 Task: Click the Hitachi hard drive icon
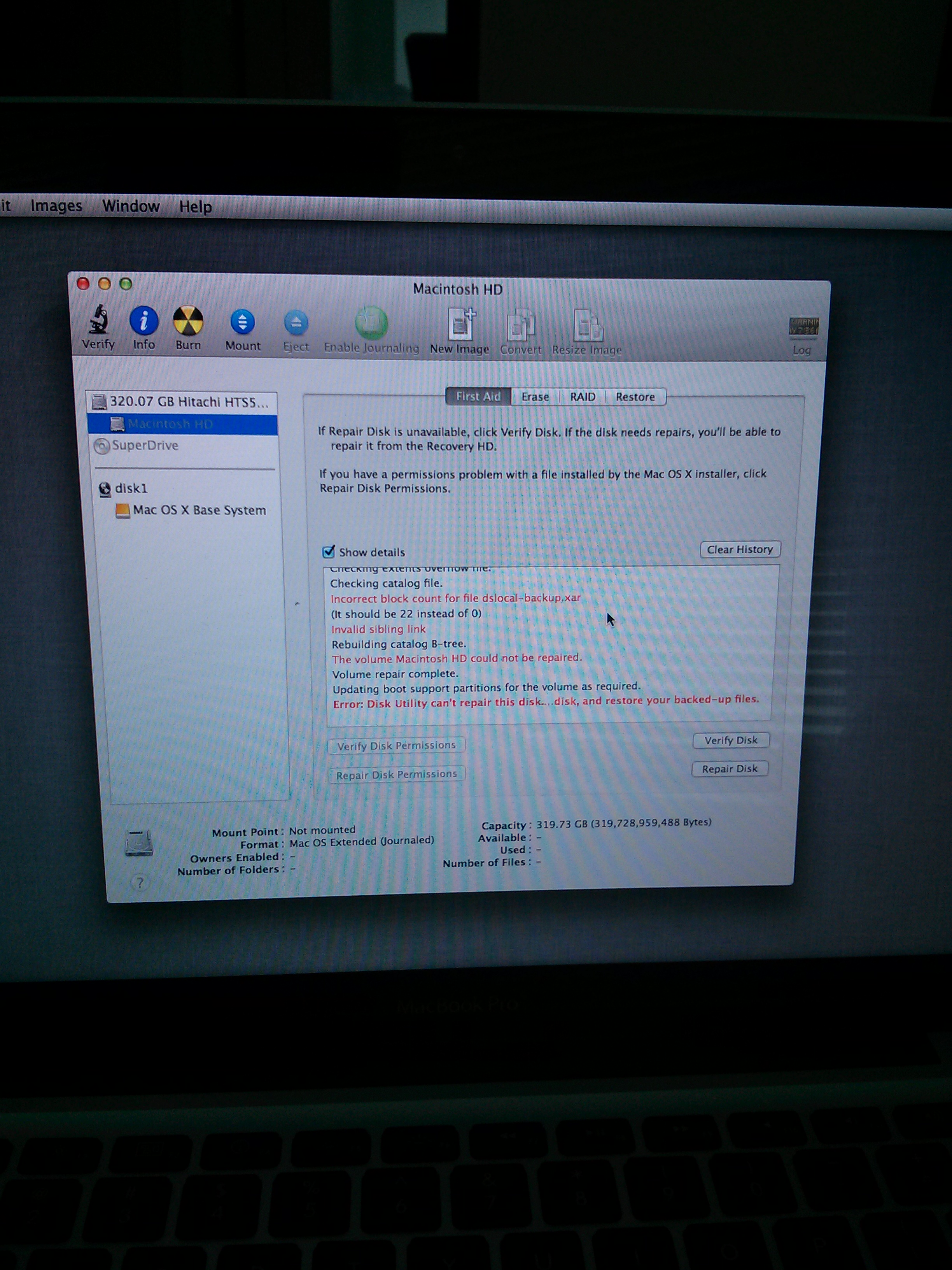coord(99,401)
